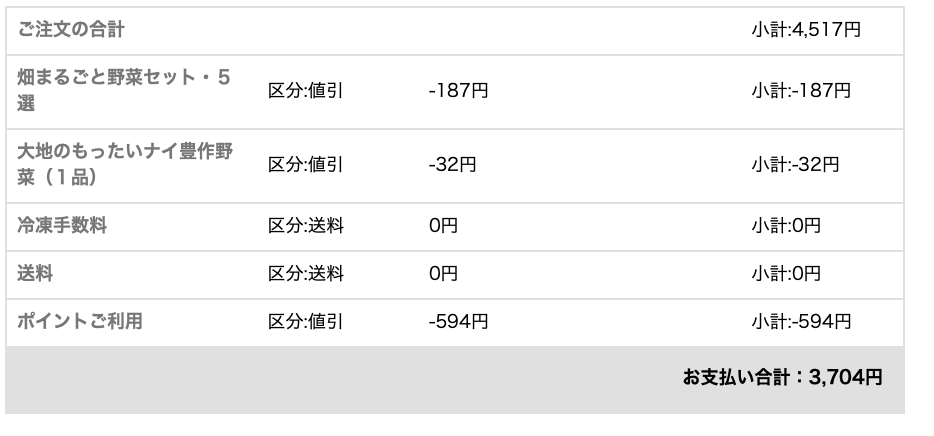Click the 小計:-32円 subtotal
934x436 pixels.
point(795,164)
